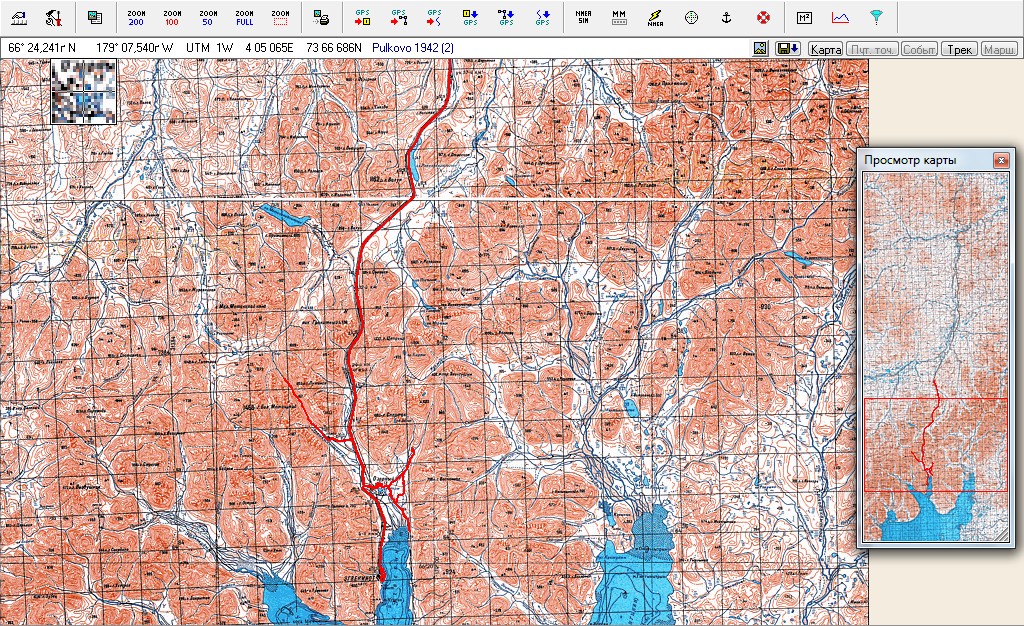Viewport: 1024px width, 626px height.
Task: Click the area calculation M² icon
Action: click(x=804, y=17)
